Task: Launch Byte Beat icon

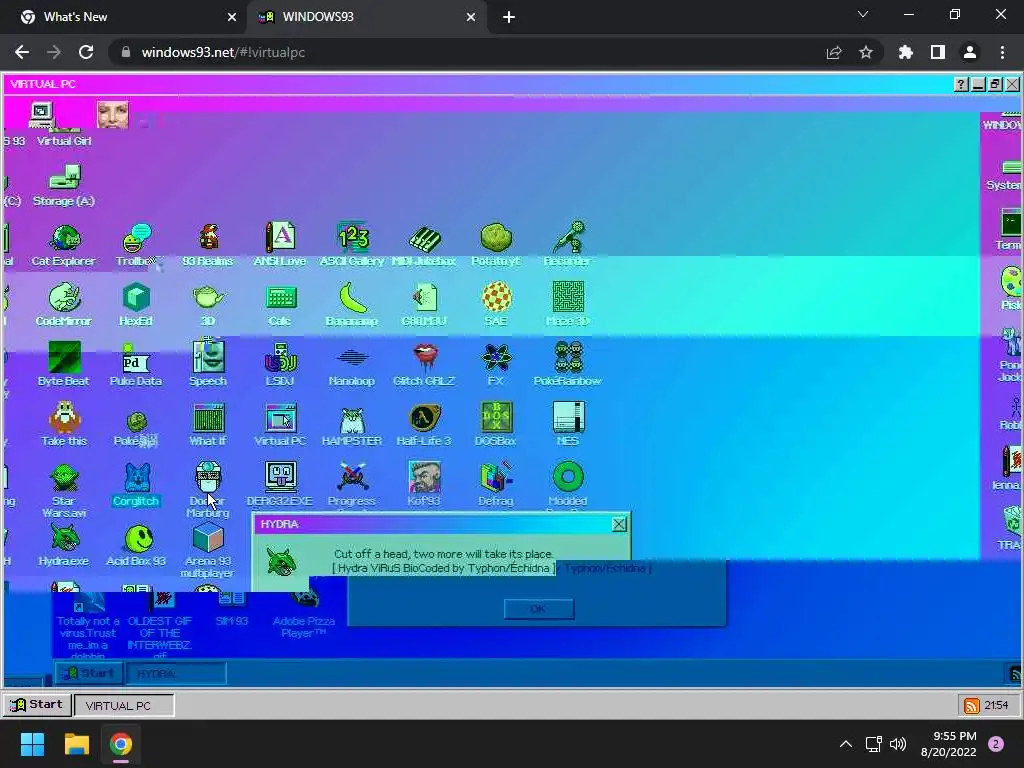Action: tap(64, 364)
